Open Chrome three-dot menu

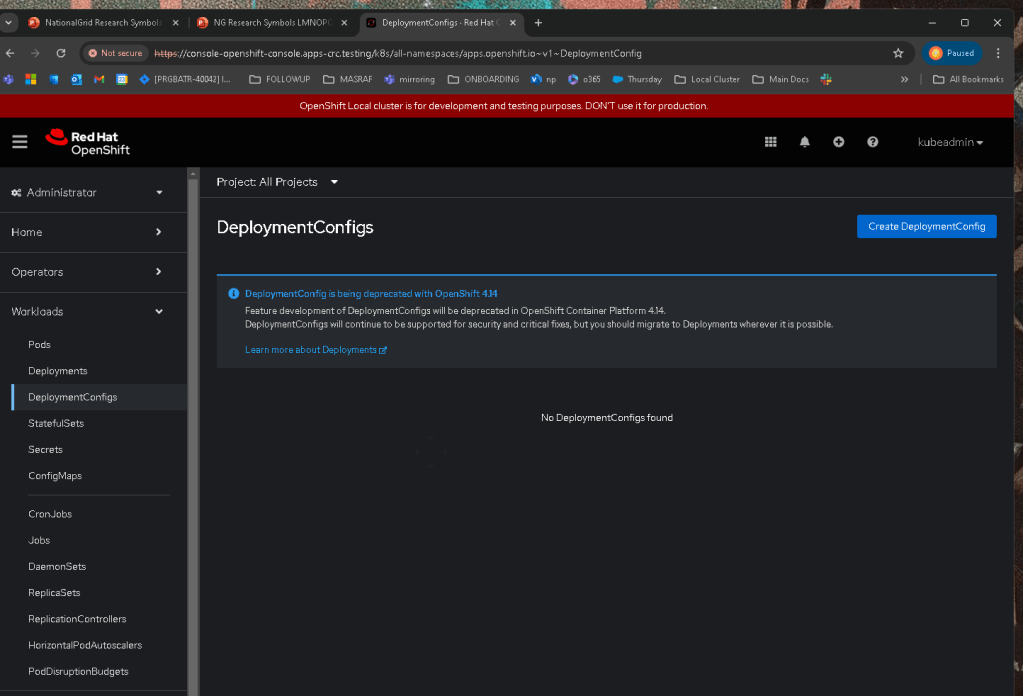tap(998, 53)
